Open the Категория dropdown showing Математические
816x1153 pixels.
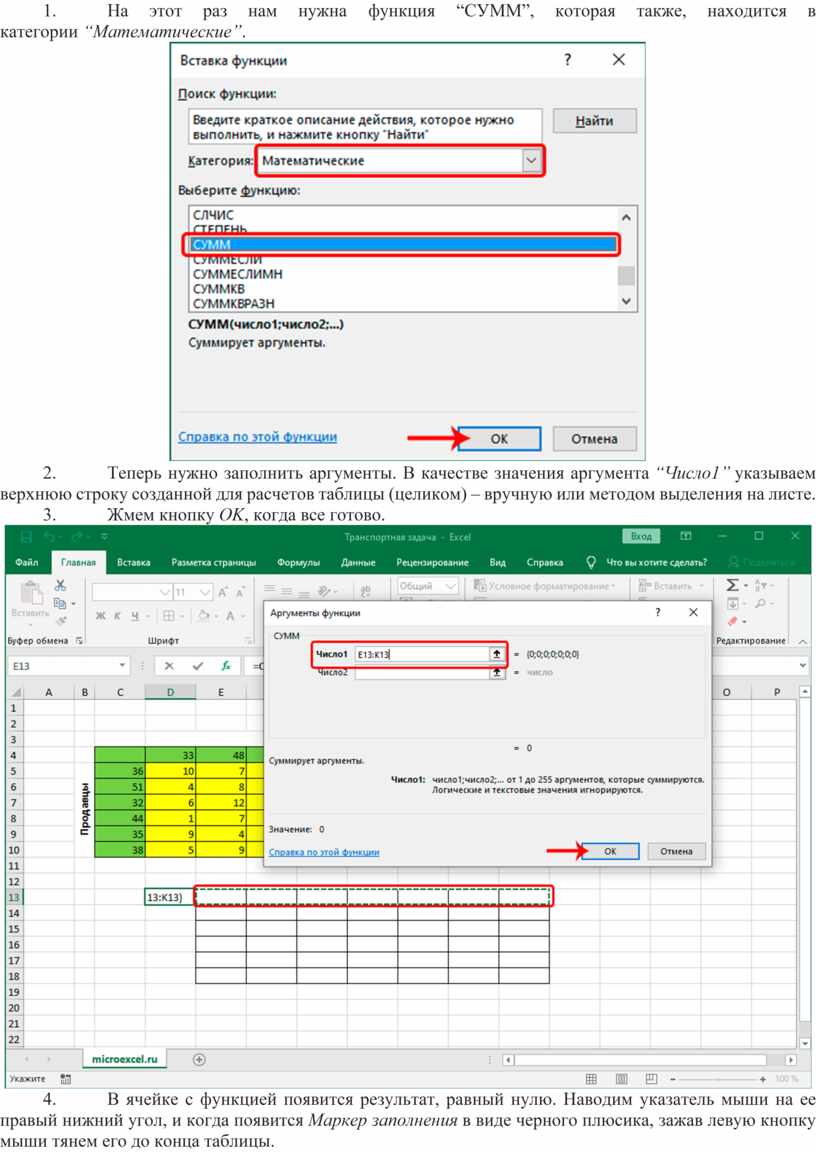point(532,160)
